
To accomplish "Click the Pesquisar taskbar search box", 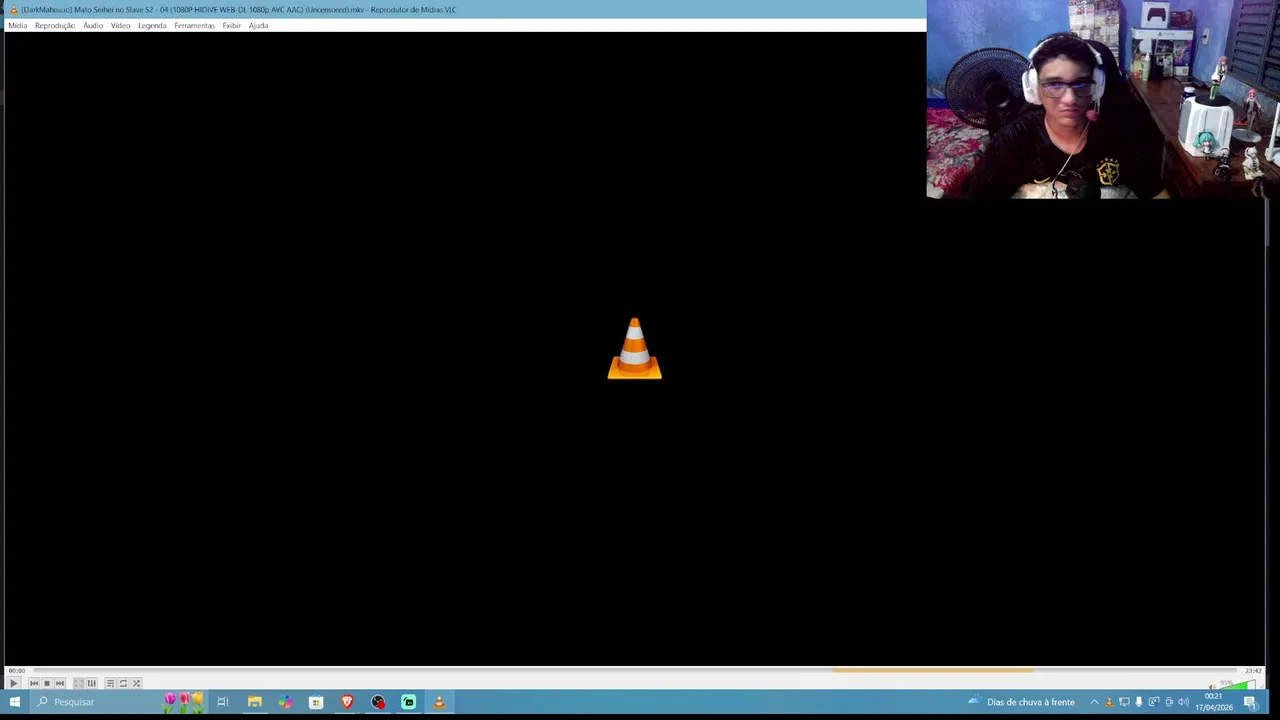I will click(118, 702).
